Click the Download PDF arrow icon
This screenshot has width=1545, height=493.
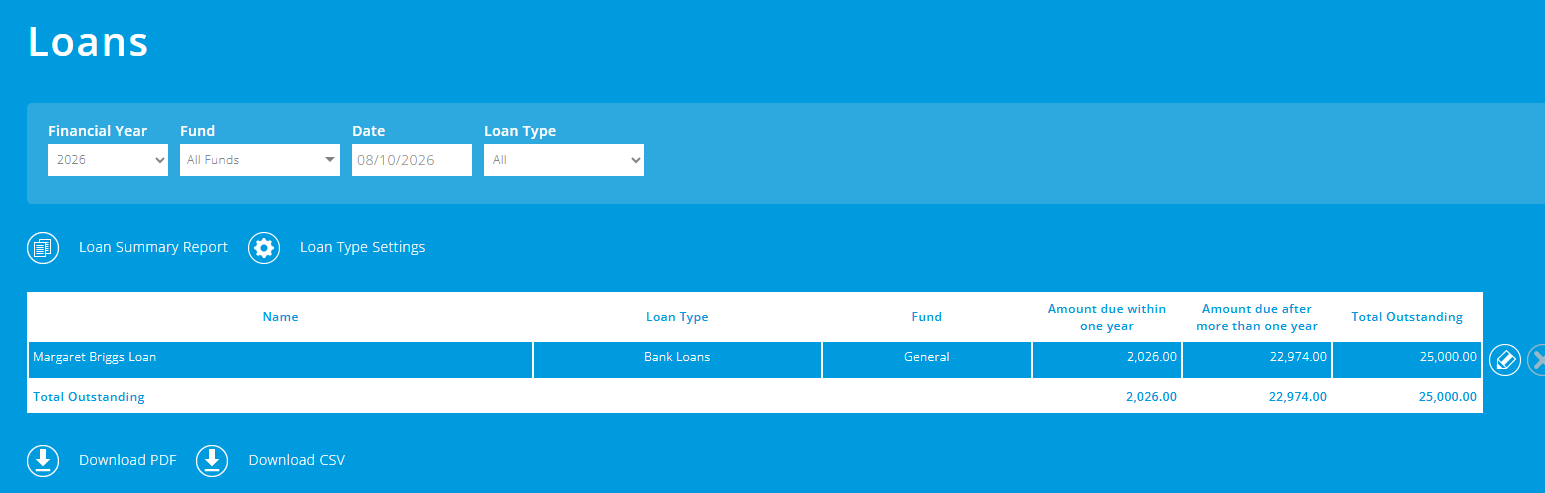(43, 460)
